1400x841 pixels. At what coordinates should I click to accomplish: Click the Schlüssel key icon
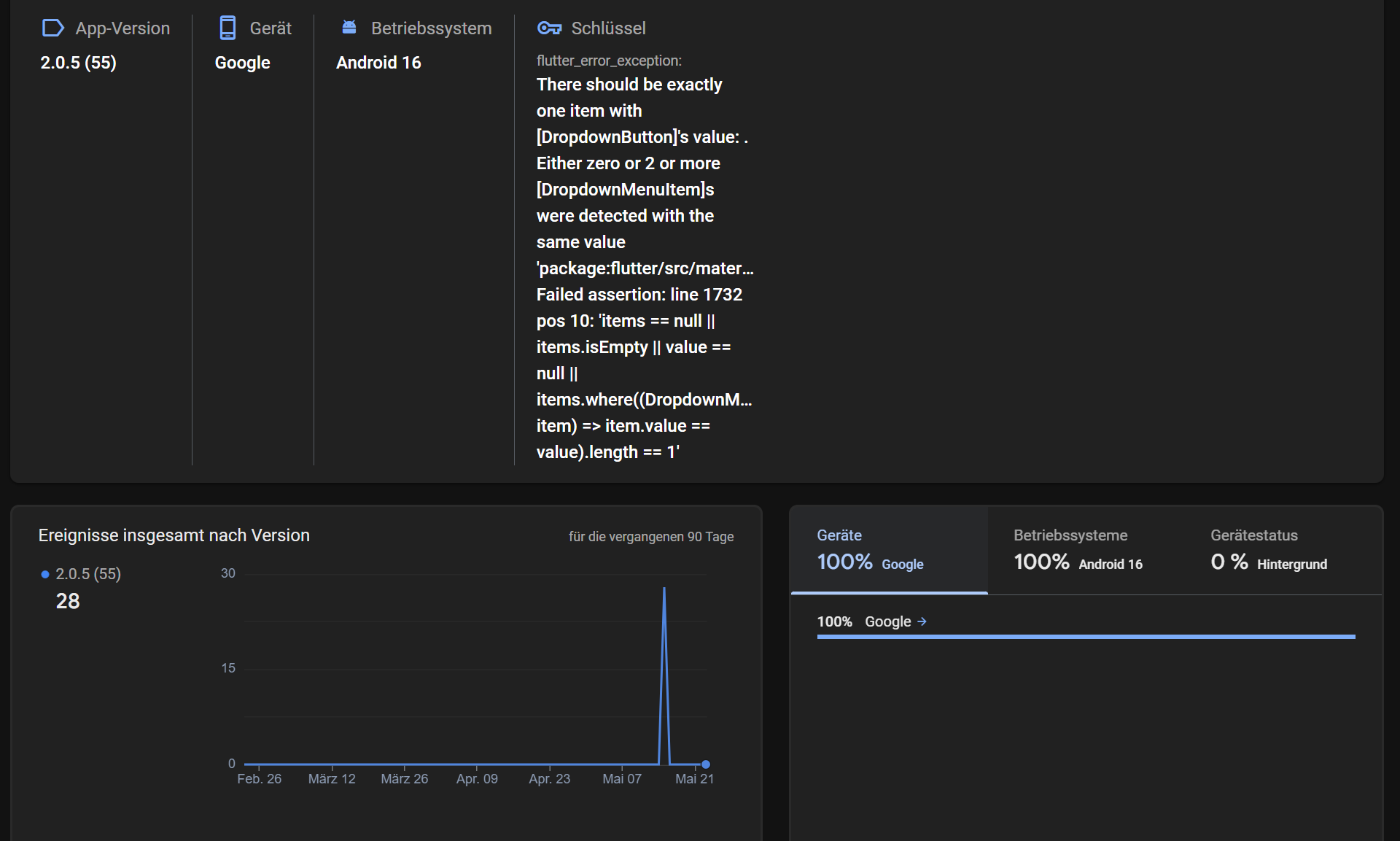coord(549,28)
